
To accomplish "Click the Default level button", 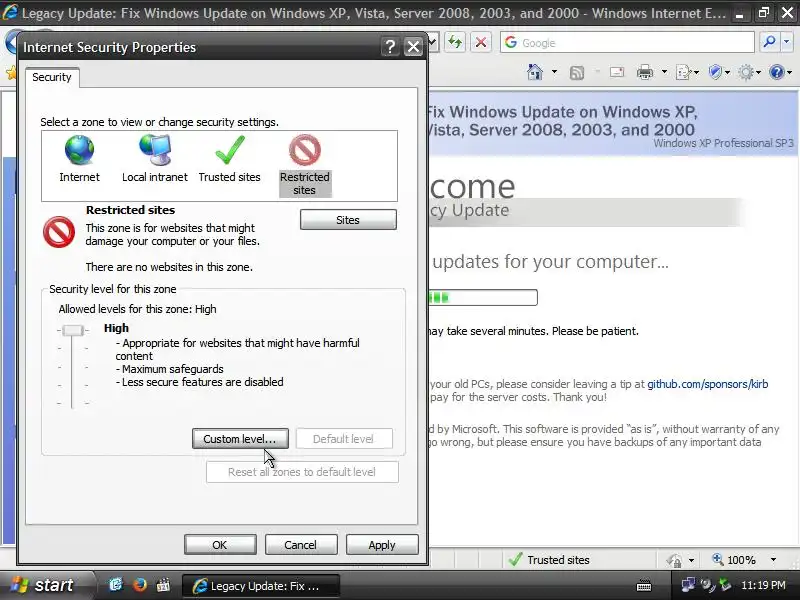I will [344, 439].
